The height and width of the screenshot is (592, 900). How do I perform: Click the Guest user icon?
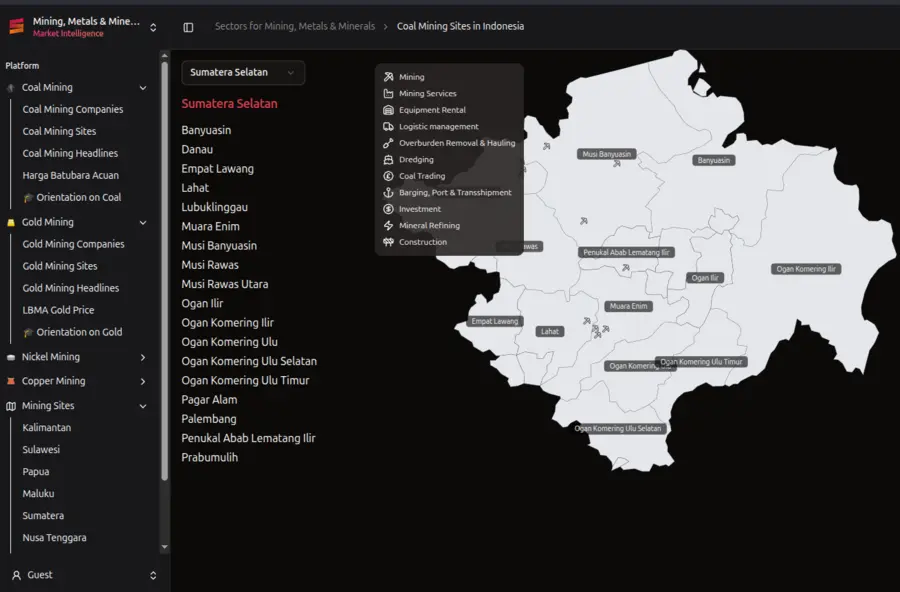tap(17, 575)
